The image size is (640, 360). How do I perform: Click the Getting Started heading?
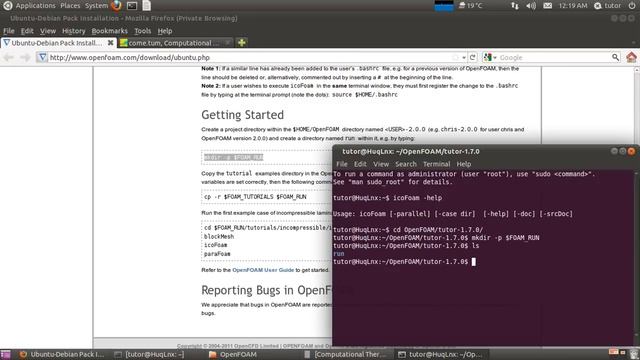(x=242, y=115)
